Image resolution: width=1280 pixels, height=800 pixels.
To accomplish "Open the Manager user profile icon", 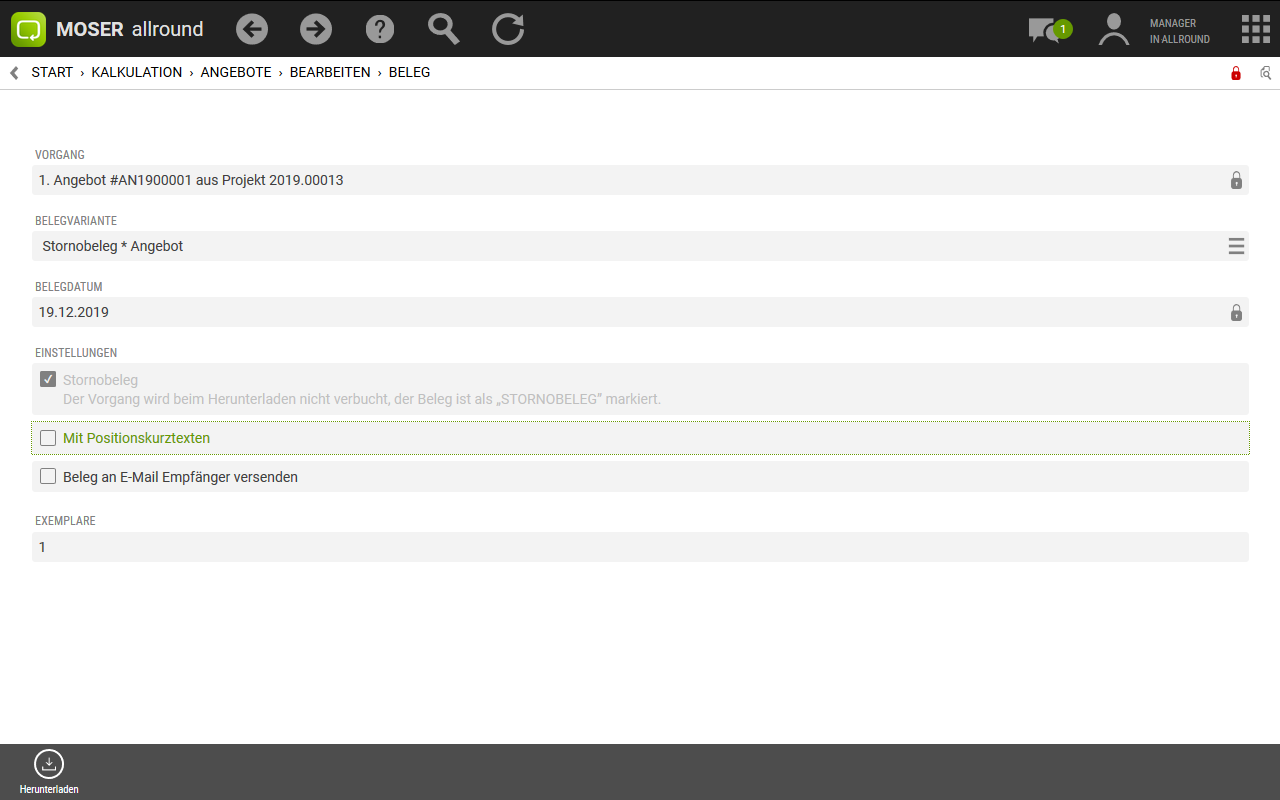I will (x=1113, y=29).
